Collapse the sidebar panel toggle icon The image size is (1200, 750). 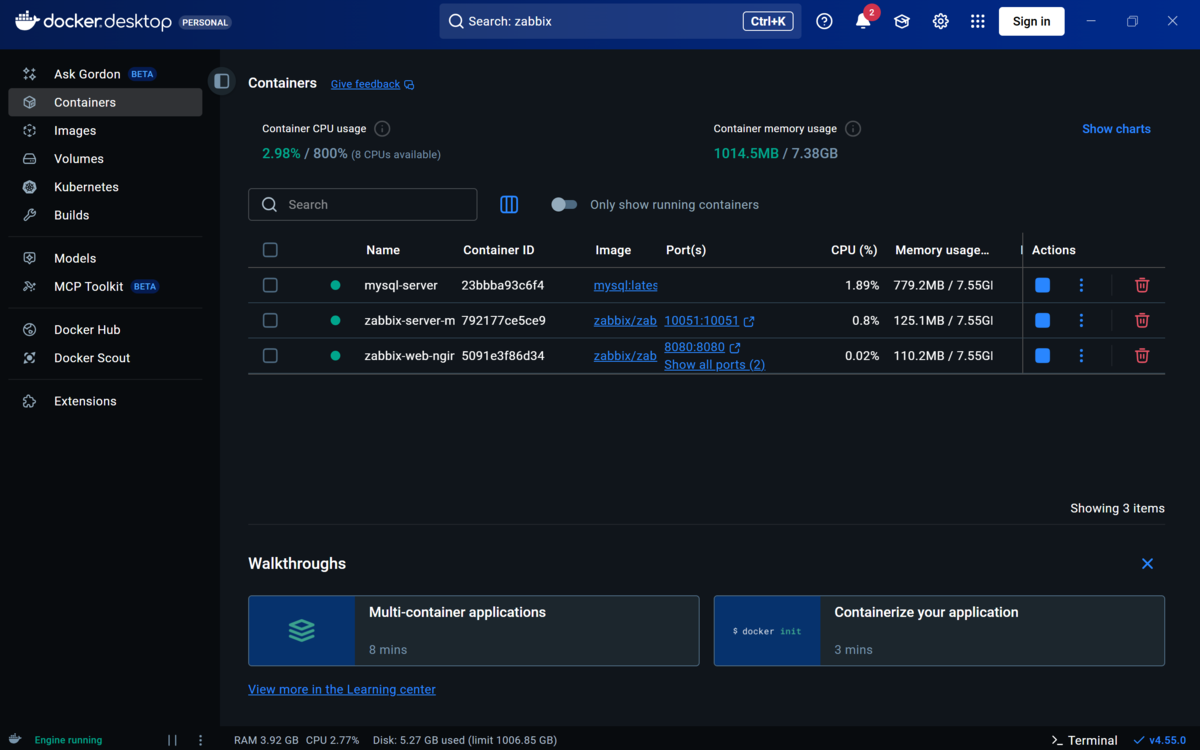[222, 81]
